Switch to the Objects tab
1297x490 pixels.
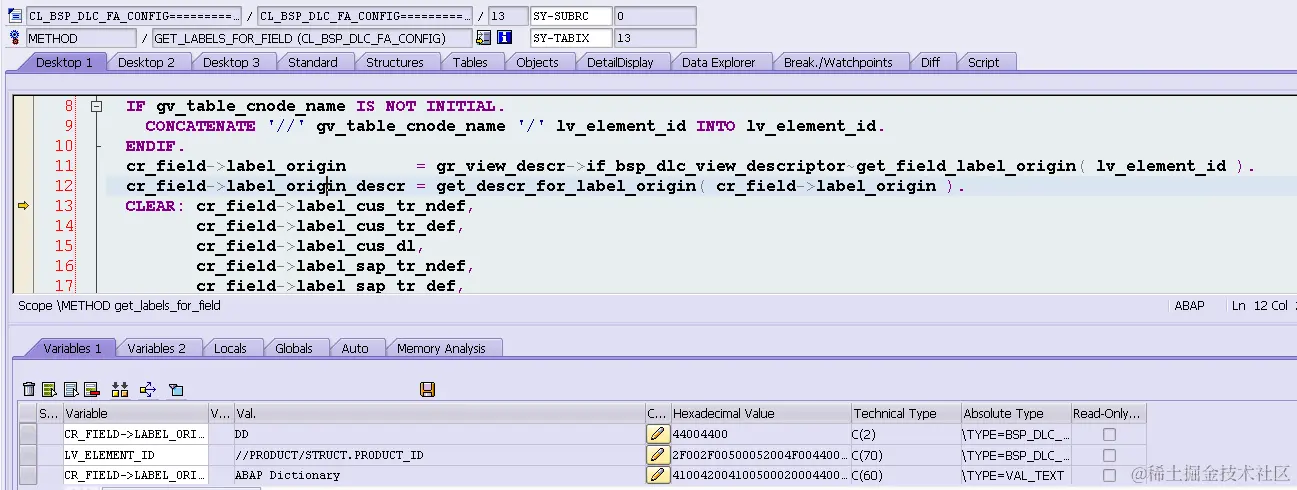pyautogui.click(x=537, y=62)
